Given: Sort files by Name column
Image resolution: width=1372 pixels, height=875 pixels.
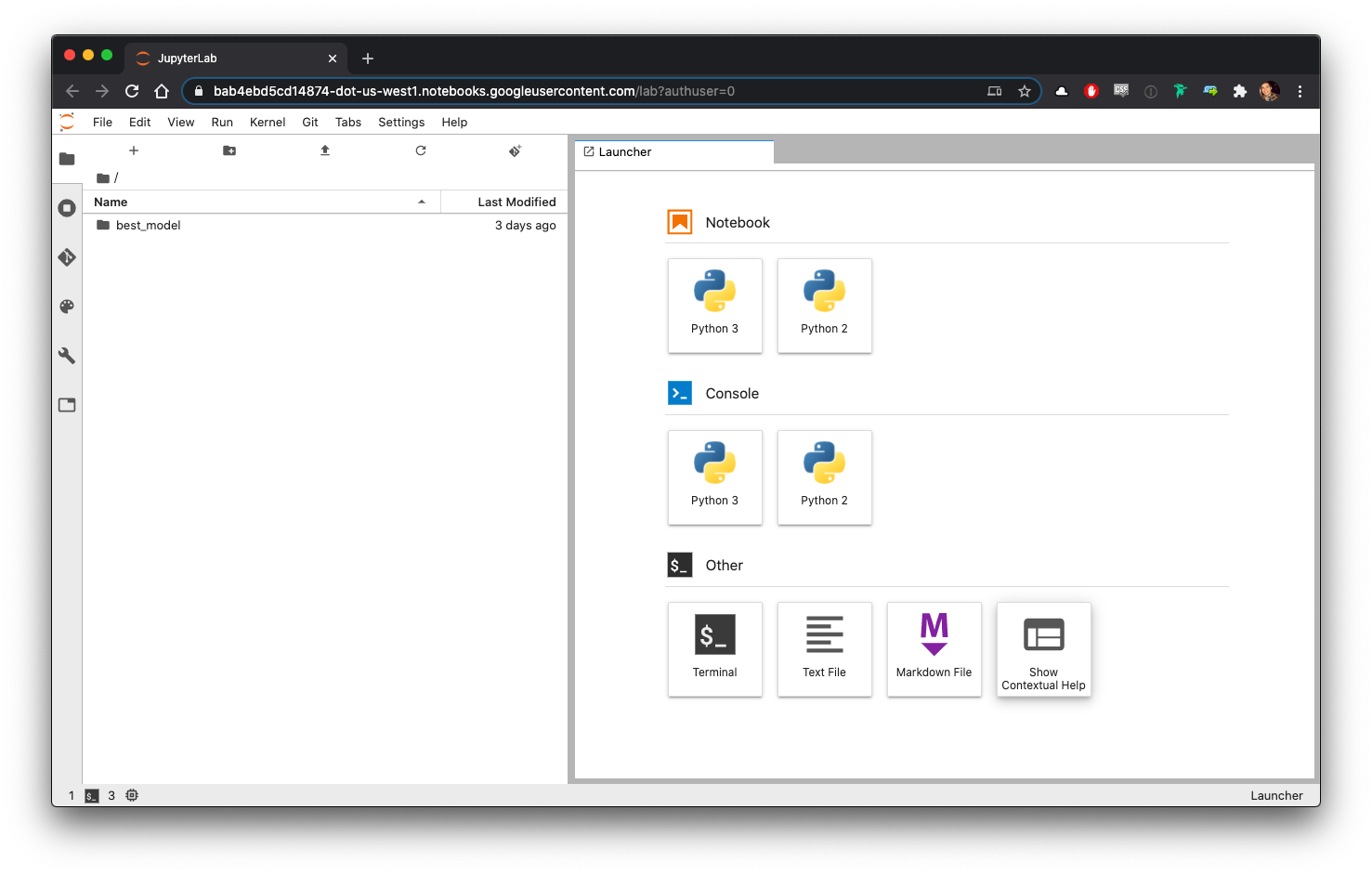Looking at the screenshot, I should tap(261, 202).
